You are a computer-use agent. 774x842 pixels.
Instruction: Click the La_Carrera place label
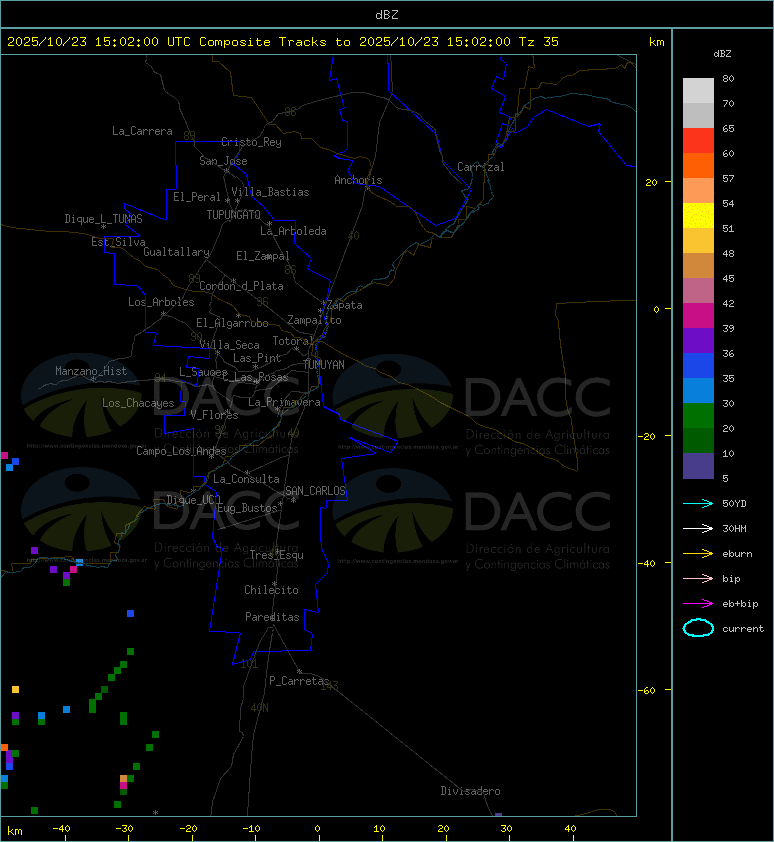[x=142, y=131]
